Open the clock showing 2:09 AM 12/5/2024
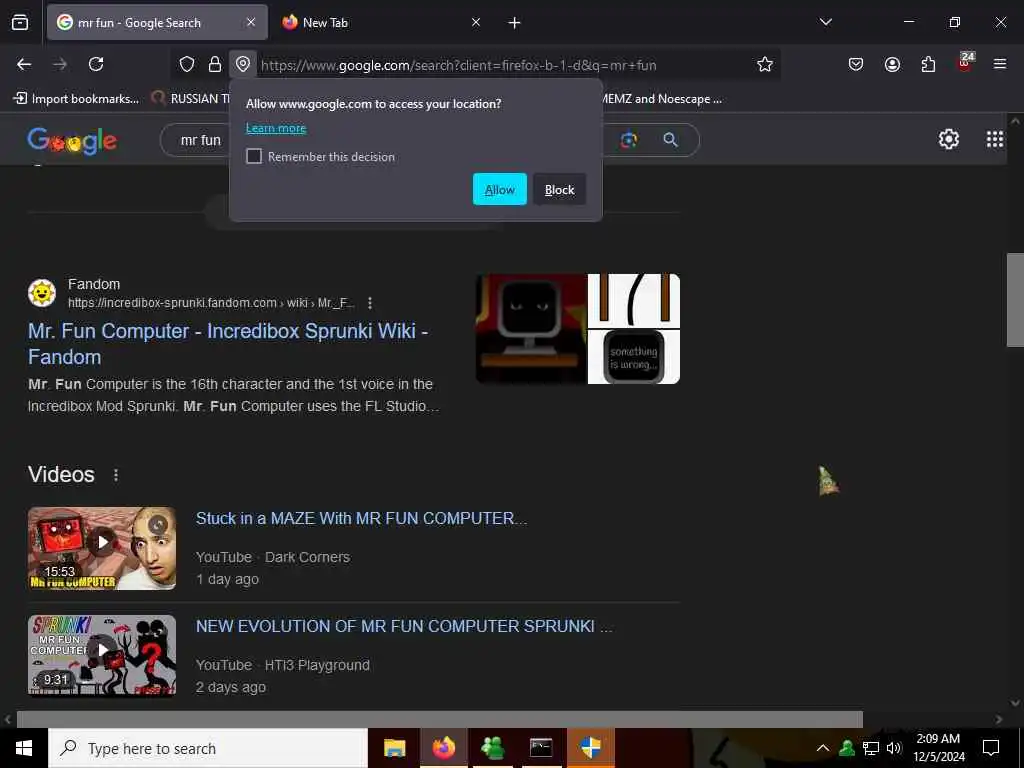Viewport: 1024px width, 768px height. pos(938,748)
